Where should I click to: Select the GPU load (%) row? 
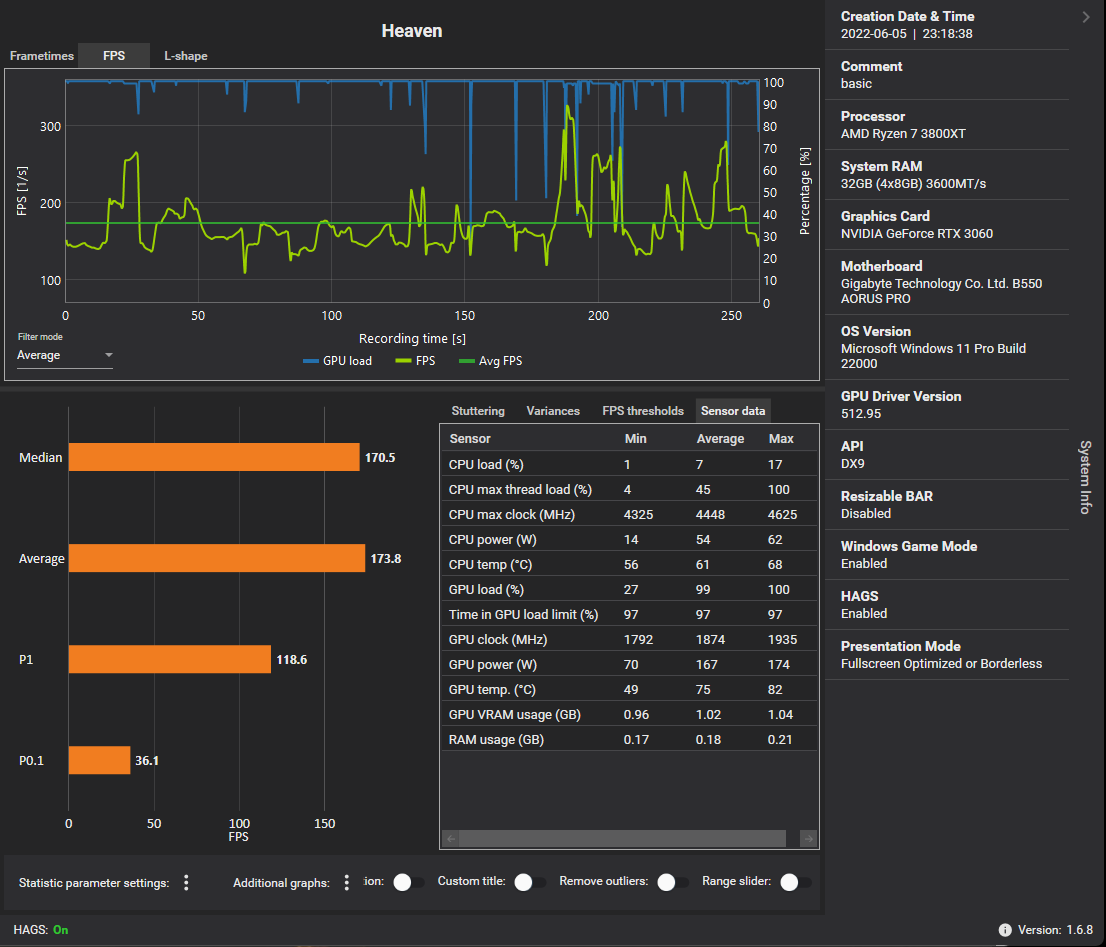[629, 589]
